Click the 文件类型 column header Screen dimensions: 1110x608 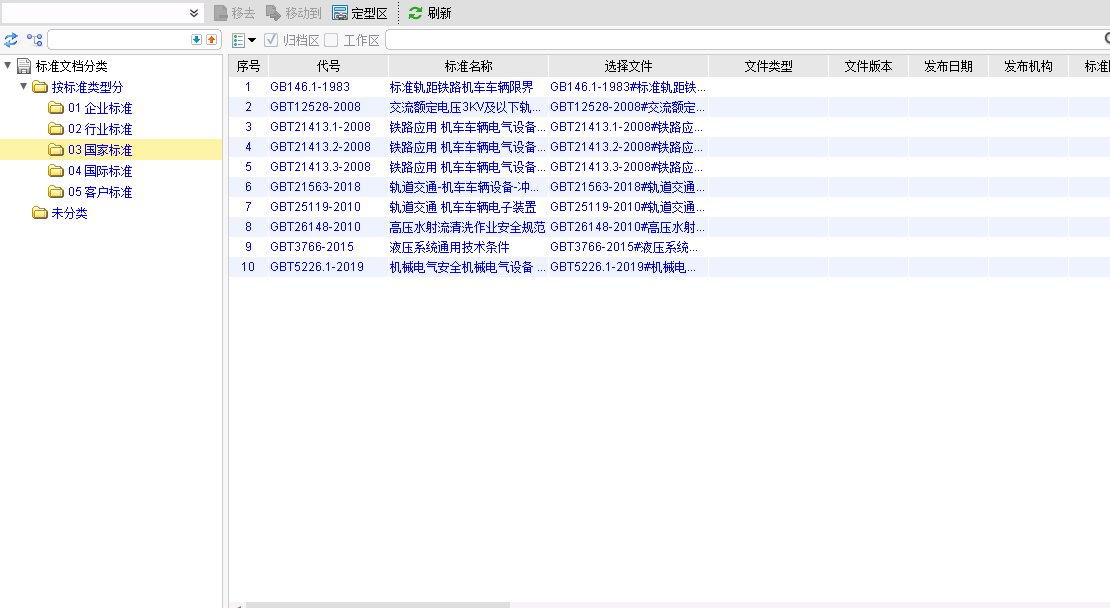(x=768, y=66)
